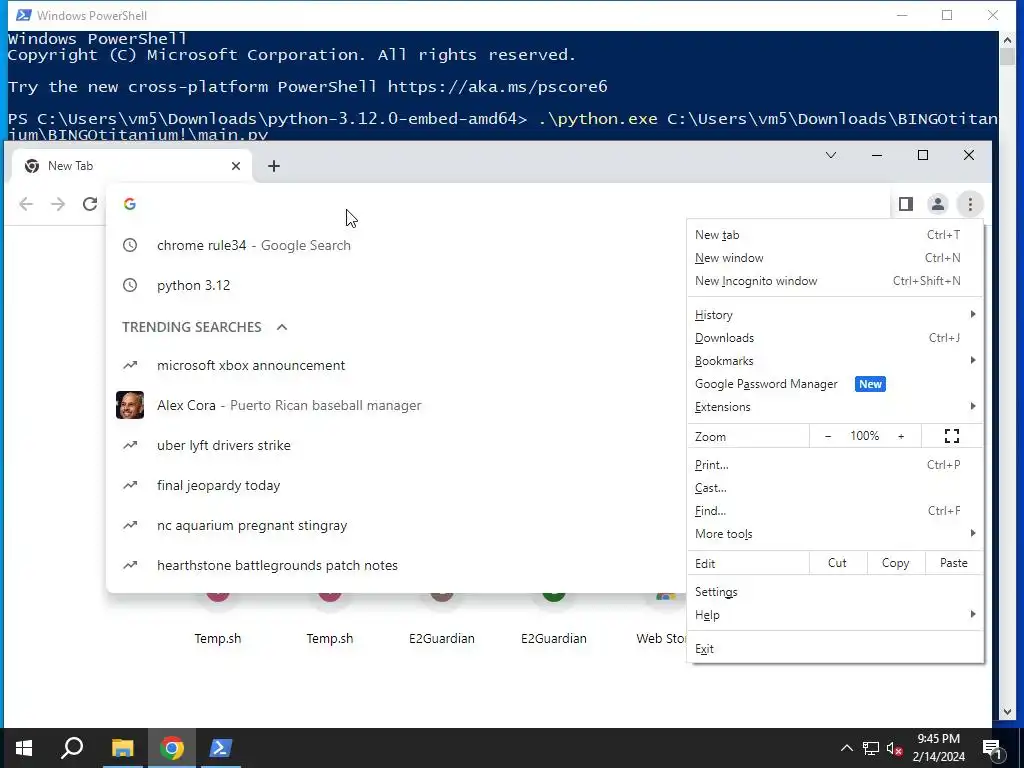
Task: Switch to PowerShell via taskbar icon
Action: click(220, 748)
